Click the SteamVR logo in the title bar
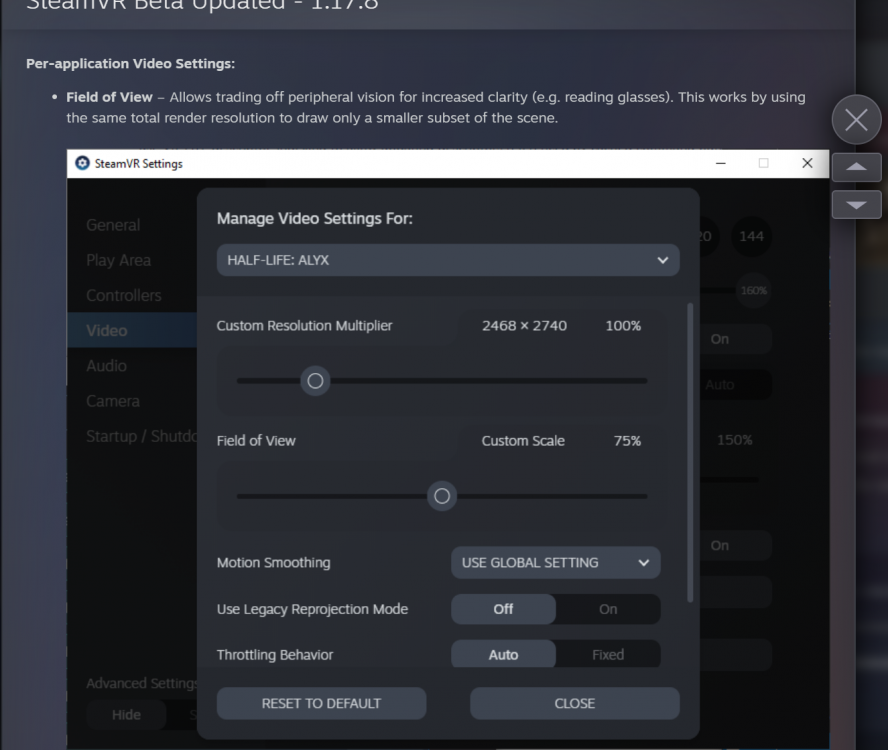Viewport: 888px width, 750px height. 78,163
